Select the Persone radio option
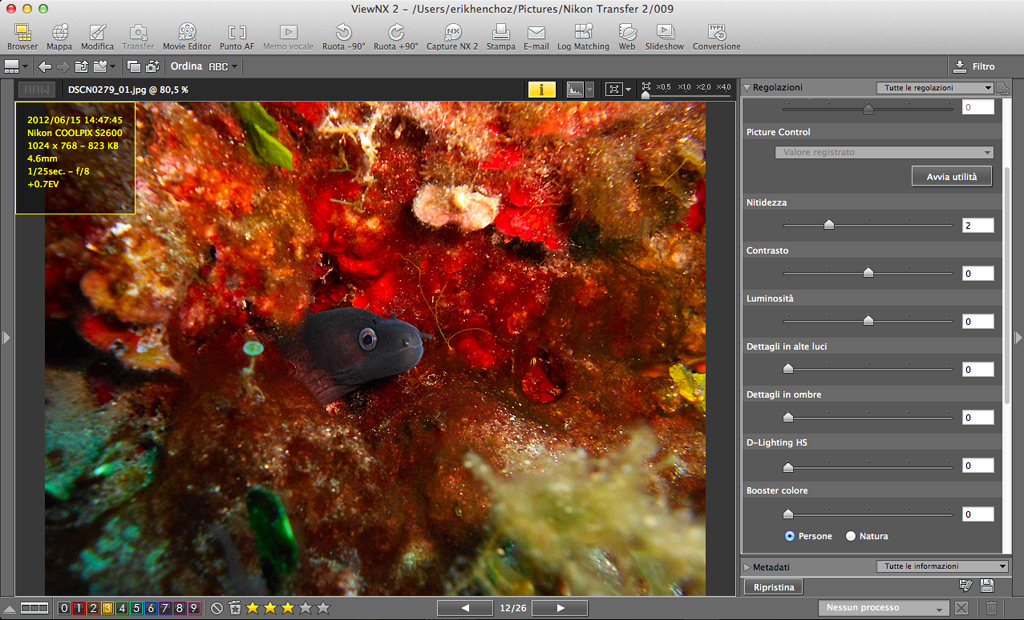This screenshot has height=620, width=1024. 790,536
